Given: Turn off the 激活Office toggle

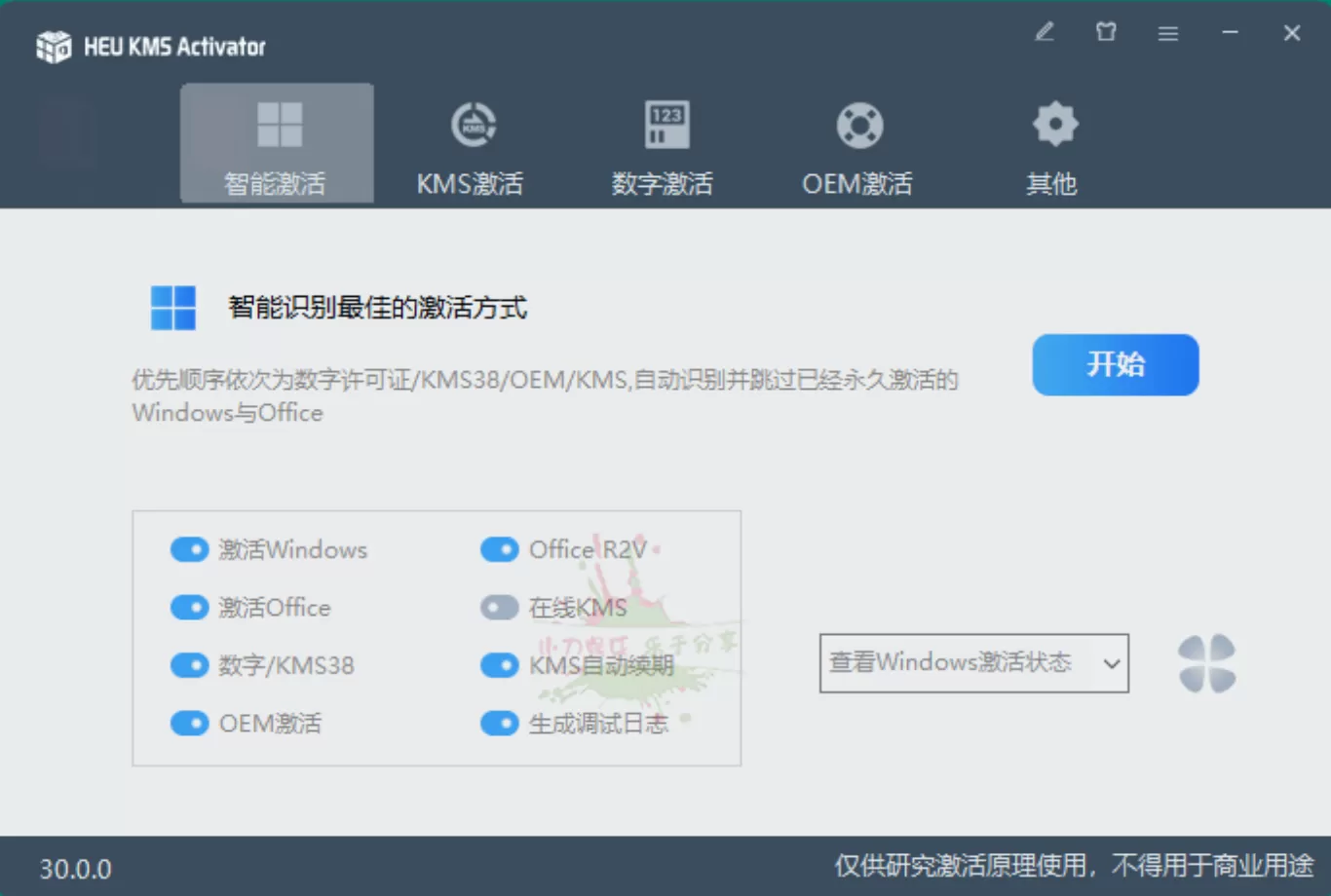Looking at the screenshot, I should [x=190, y=608].
